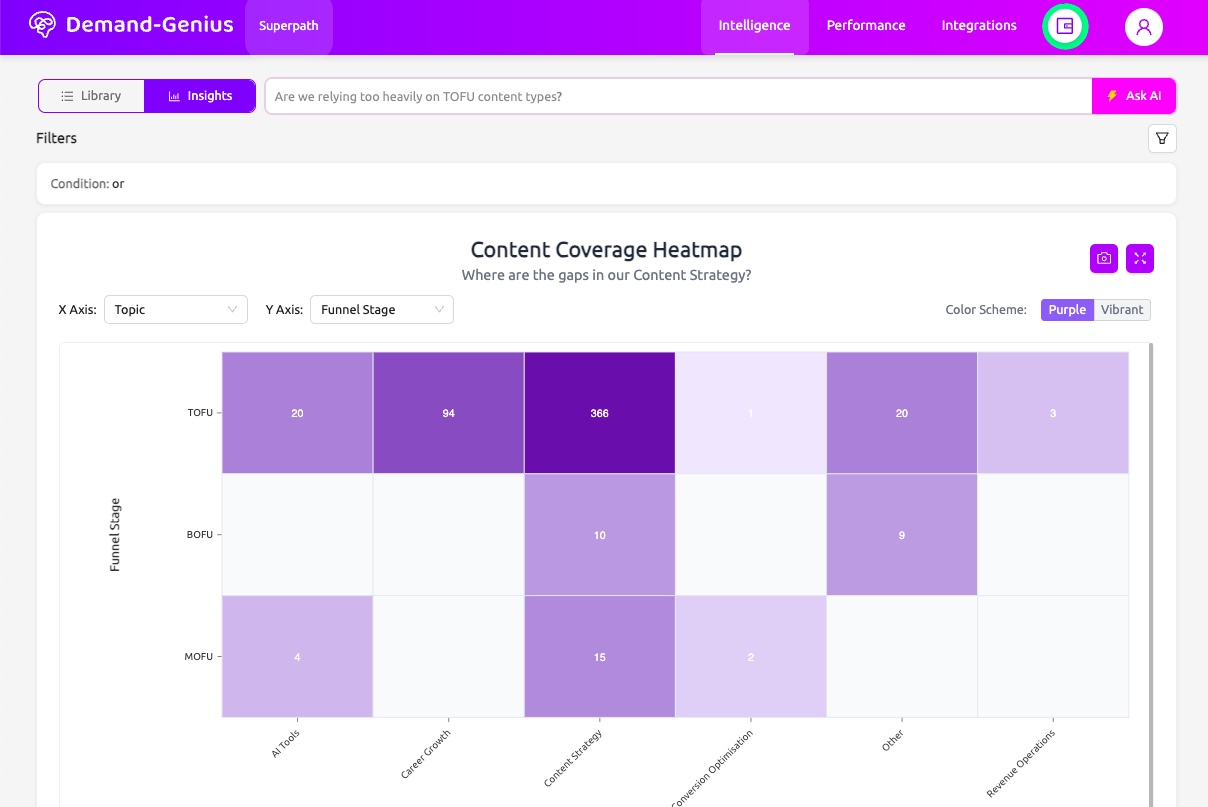The image size is (1208, 807).
Task: Open the Y Axis Funnel Stage dropdown
Action: [381, 309]
